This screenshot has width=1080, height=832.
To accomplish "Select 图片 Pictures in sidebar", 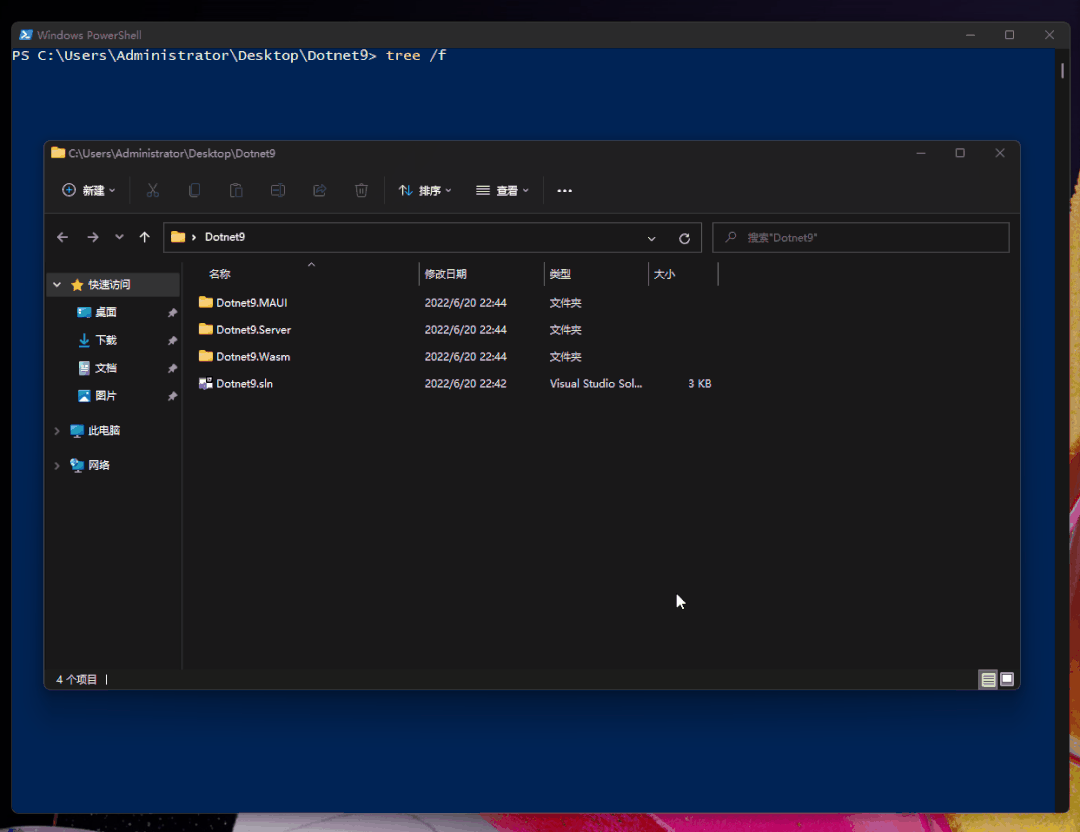I will coord(105,395).
